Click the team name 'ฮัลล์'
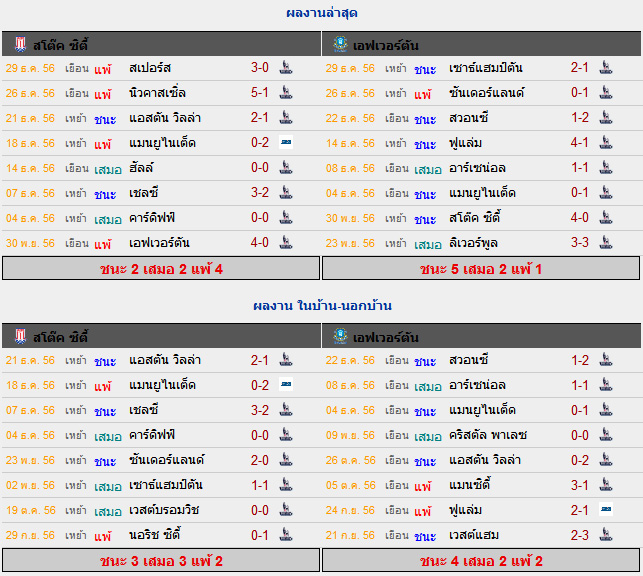 click(141, 168)
